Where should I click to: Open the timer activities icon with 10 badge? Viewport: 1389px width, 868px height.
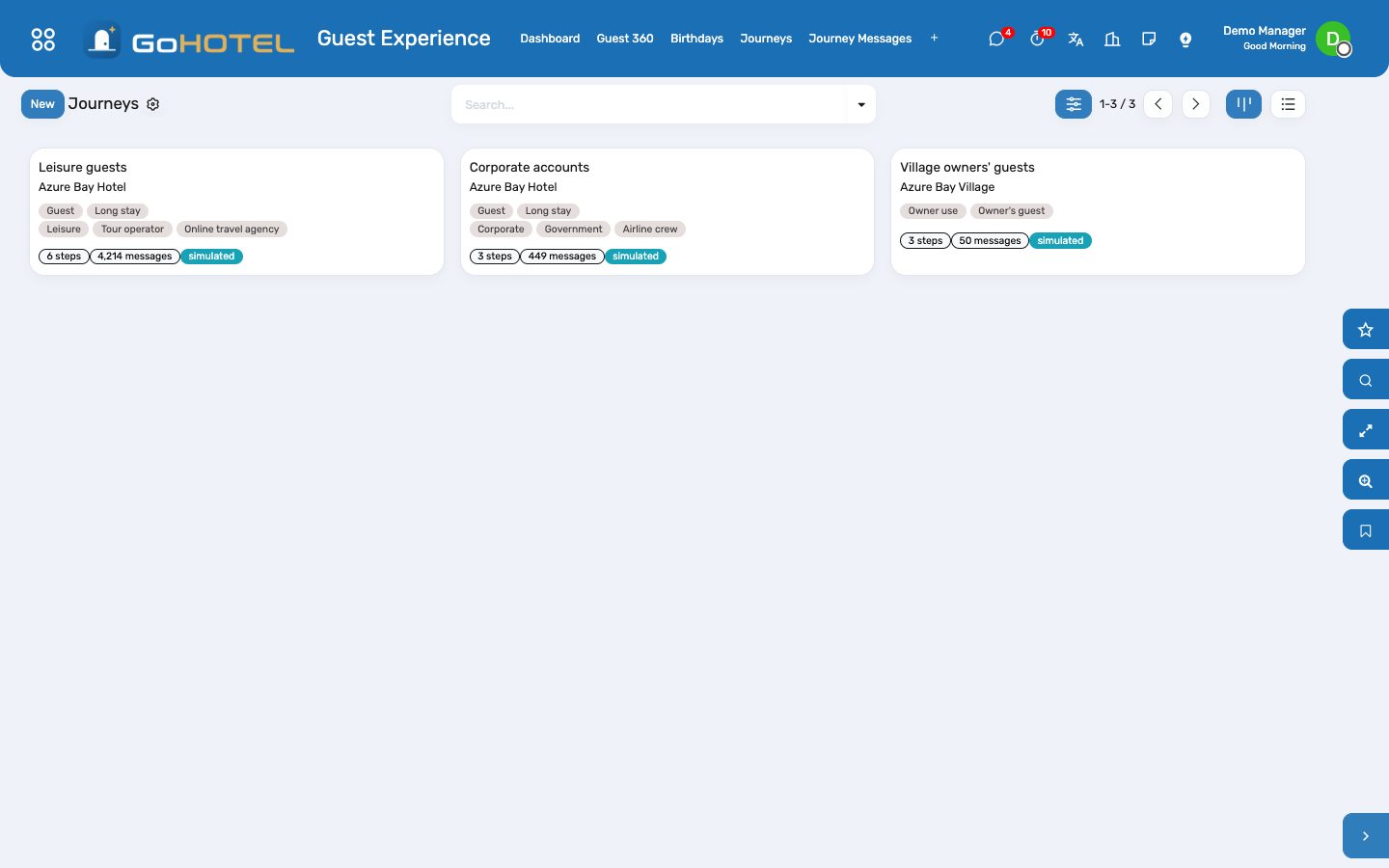(x=1037, y=39)
